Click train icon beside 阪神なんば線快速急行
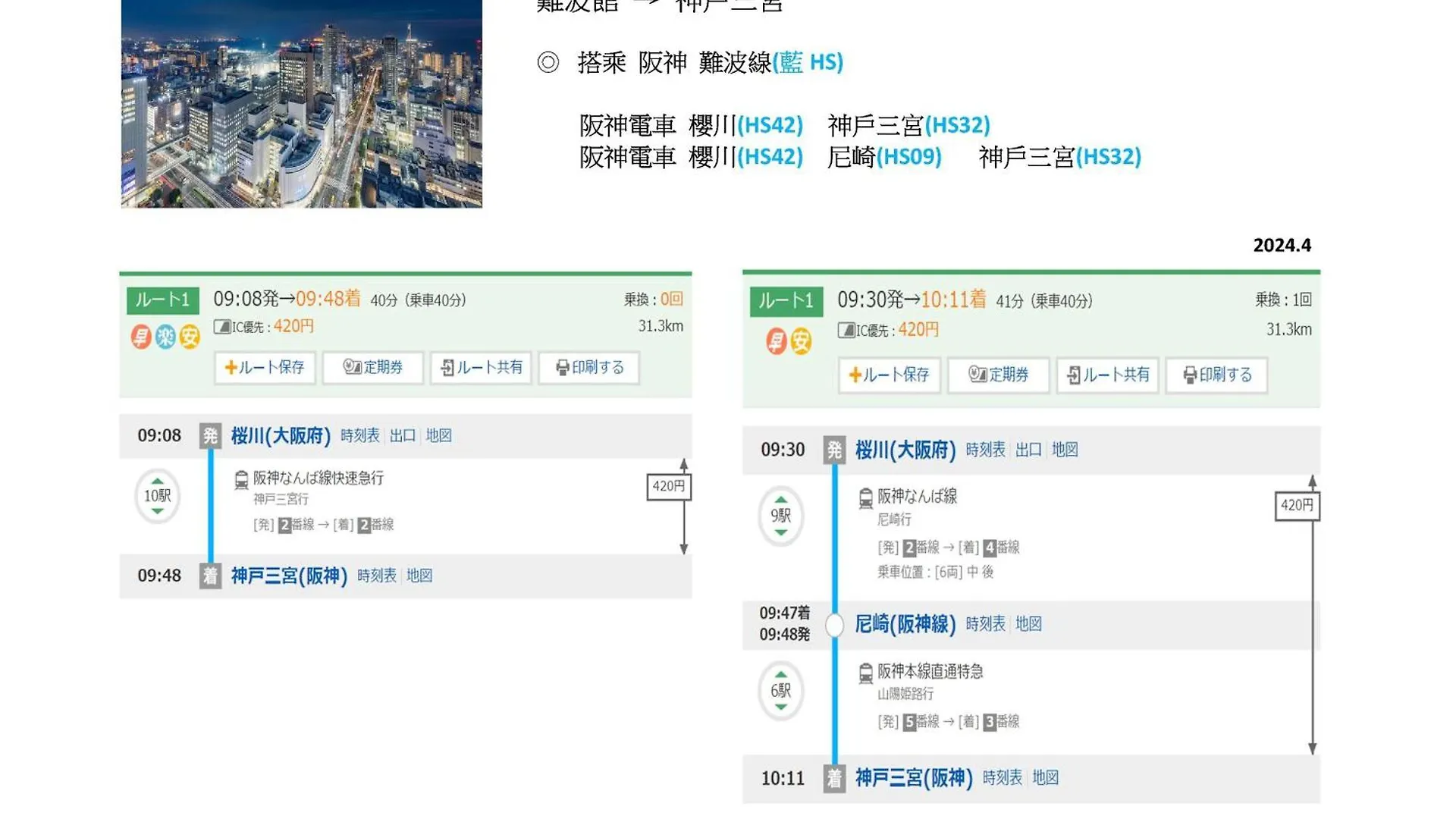The image size is (1456, 819). (241, 480)
